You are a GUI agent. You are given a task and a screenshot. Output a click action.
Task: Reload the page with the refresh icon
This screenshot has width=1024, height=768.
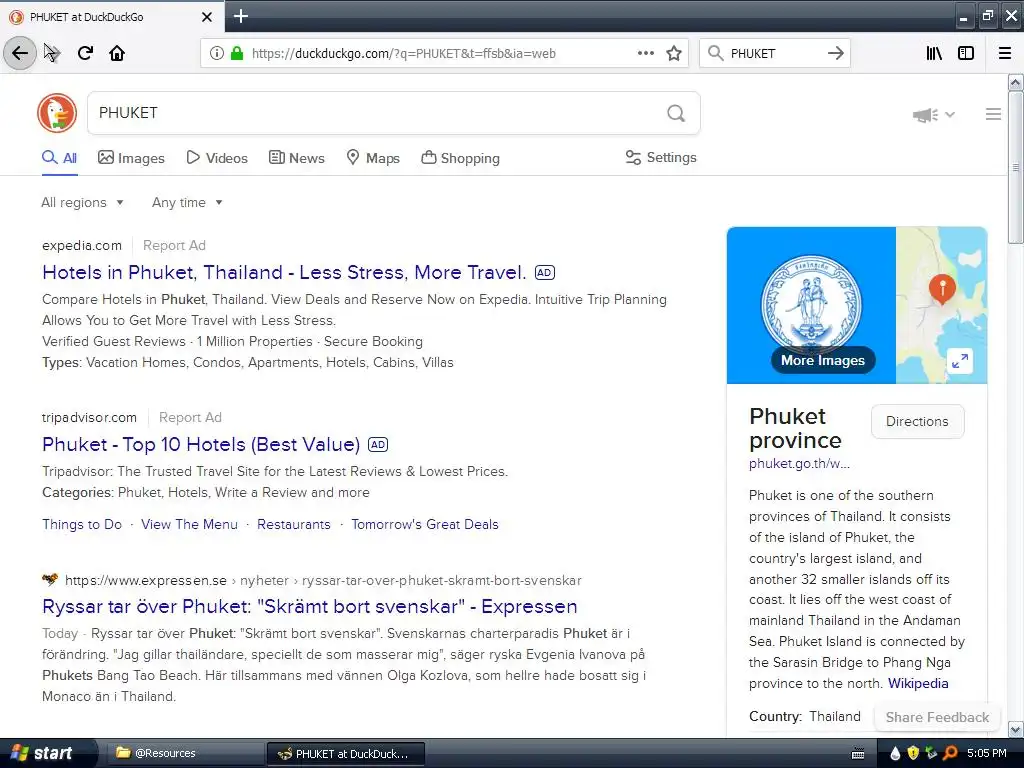coord(85,53)
